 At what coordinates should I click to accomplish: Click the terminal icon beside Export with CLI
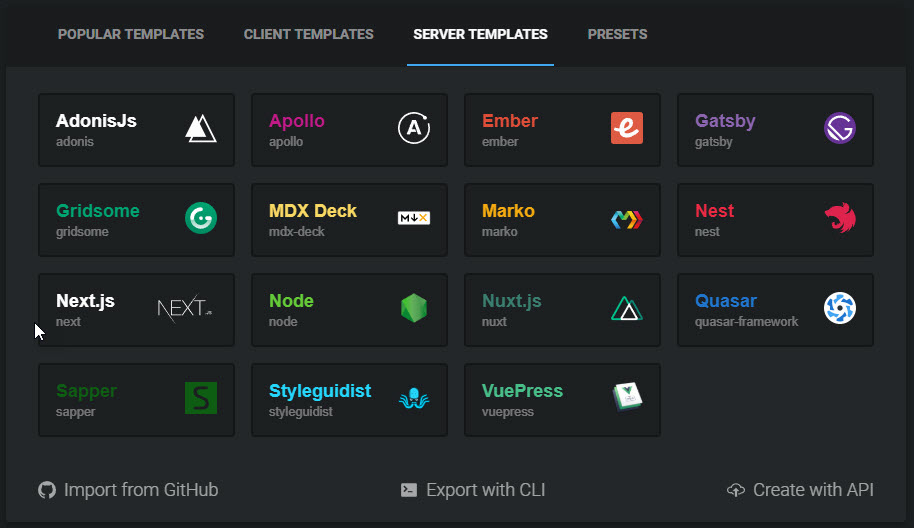[409, 490]
